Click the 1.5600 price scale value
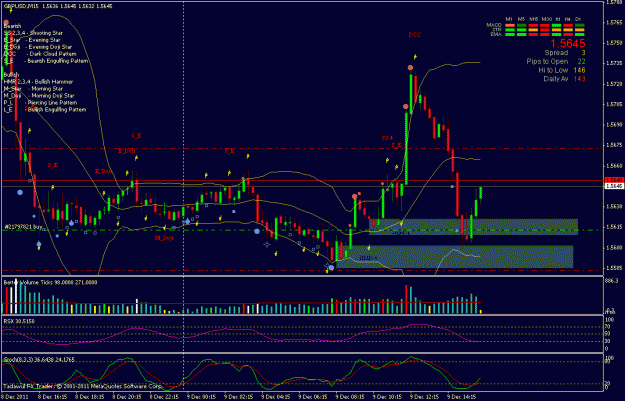Screen dimensions: 625x401 [614, 248]
